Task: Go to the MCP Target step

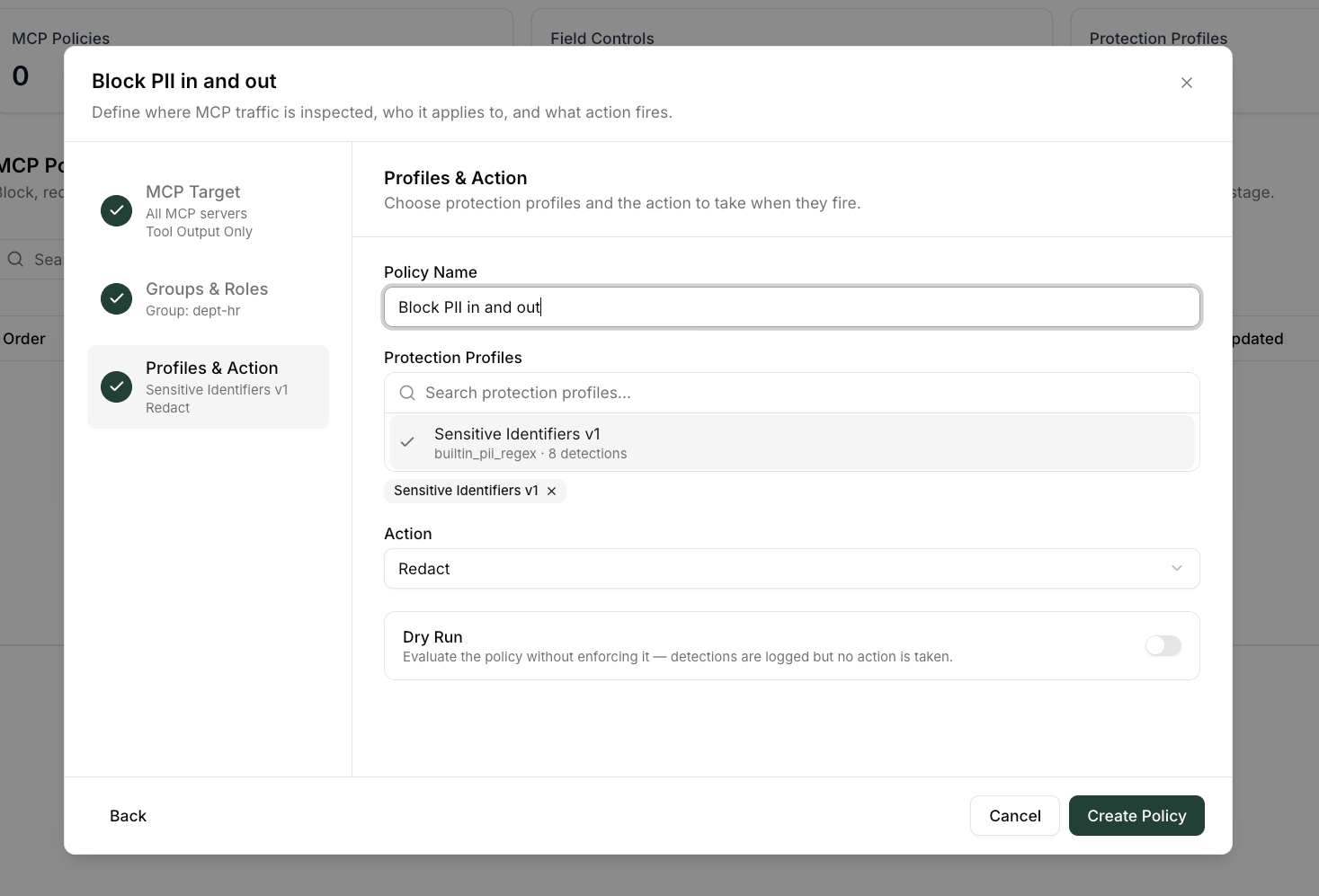Action: click(208, 211)
